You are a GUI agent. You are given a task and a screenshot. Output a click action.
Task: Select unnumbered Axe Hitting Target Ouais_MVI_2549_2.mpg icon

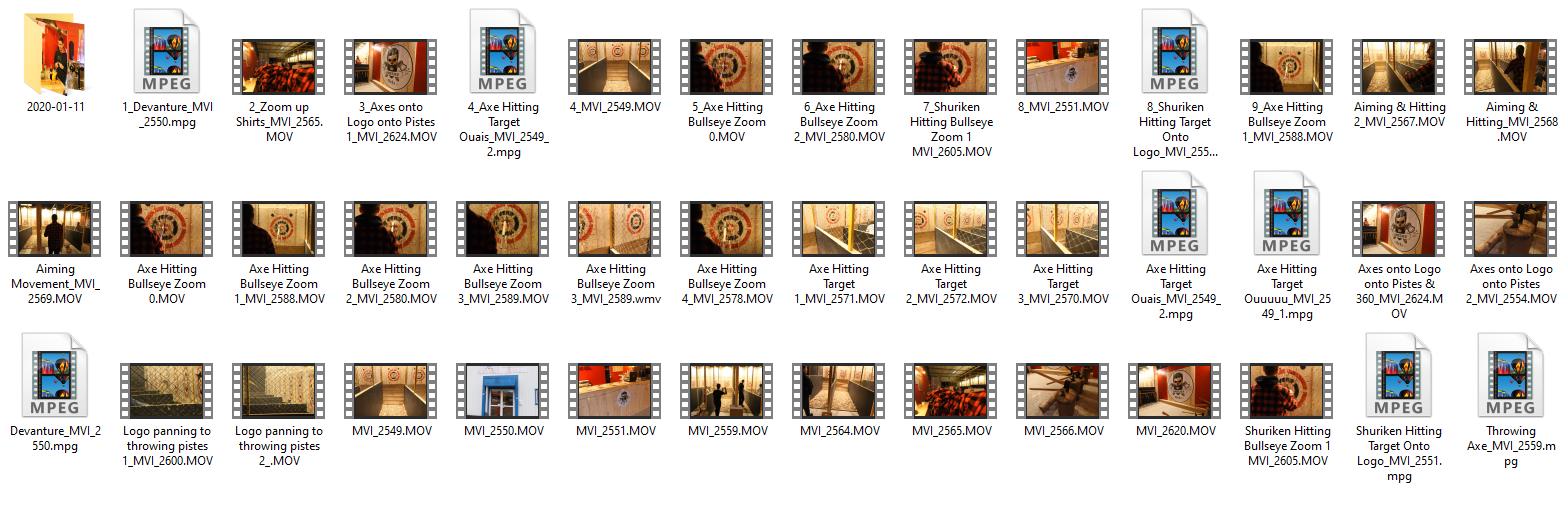pos(1175,214)
